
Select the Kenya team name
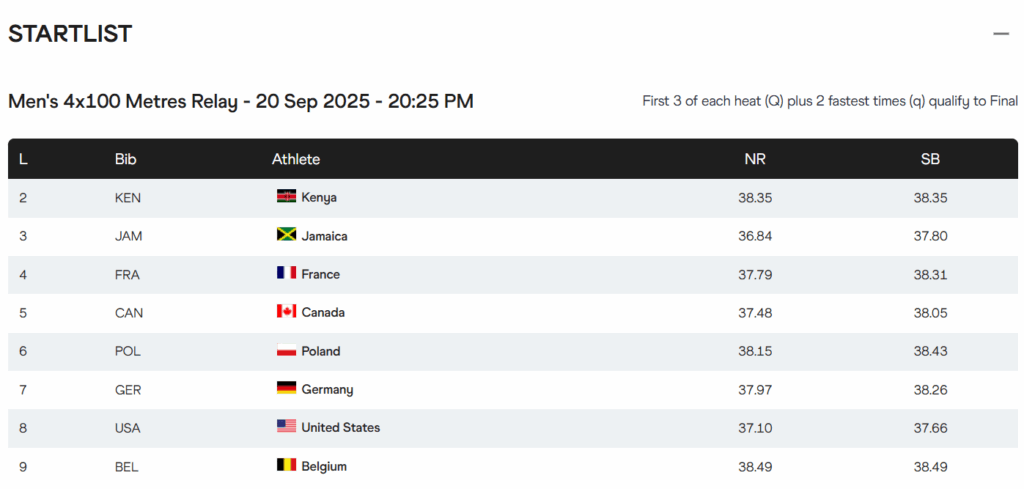coord(319,198)
